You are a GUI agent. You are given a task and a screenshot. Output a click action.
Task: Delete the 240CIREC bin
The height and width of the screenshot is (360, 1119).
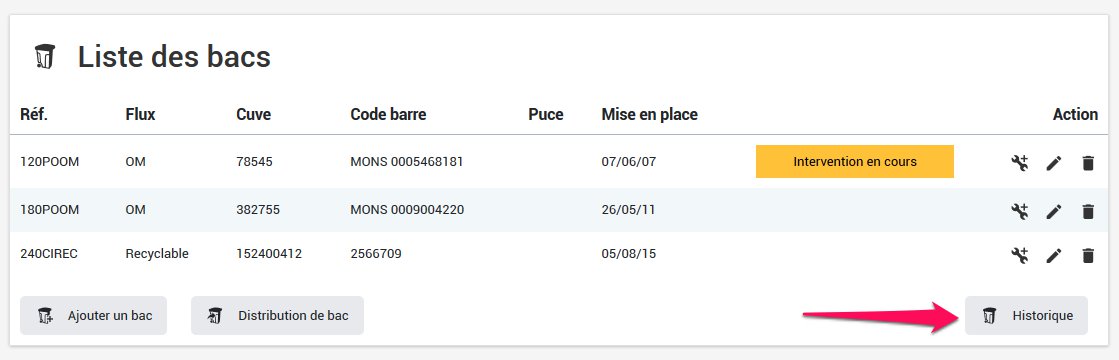pos(1088,256)
